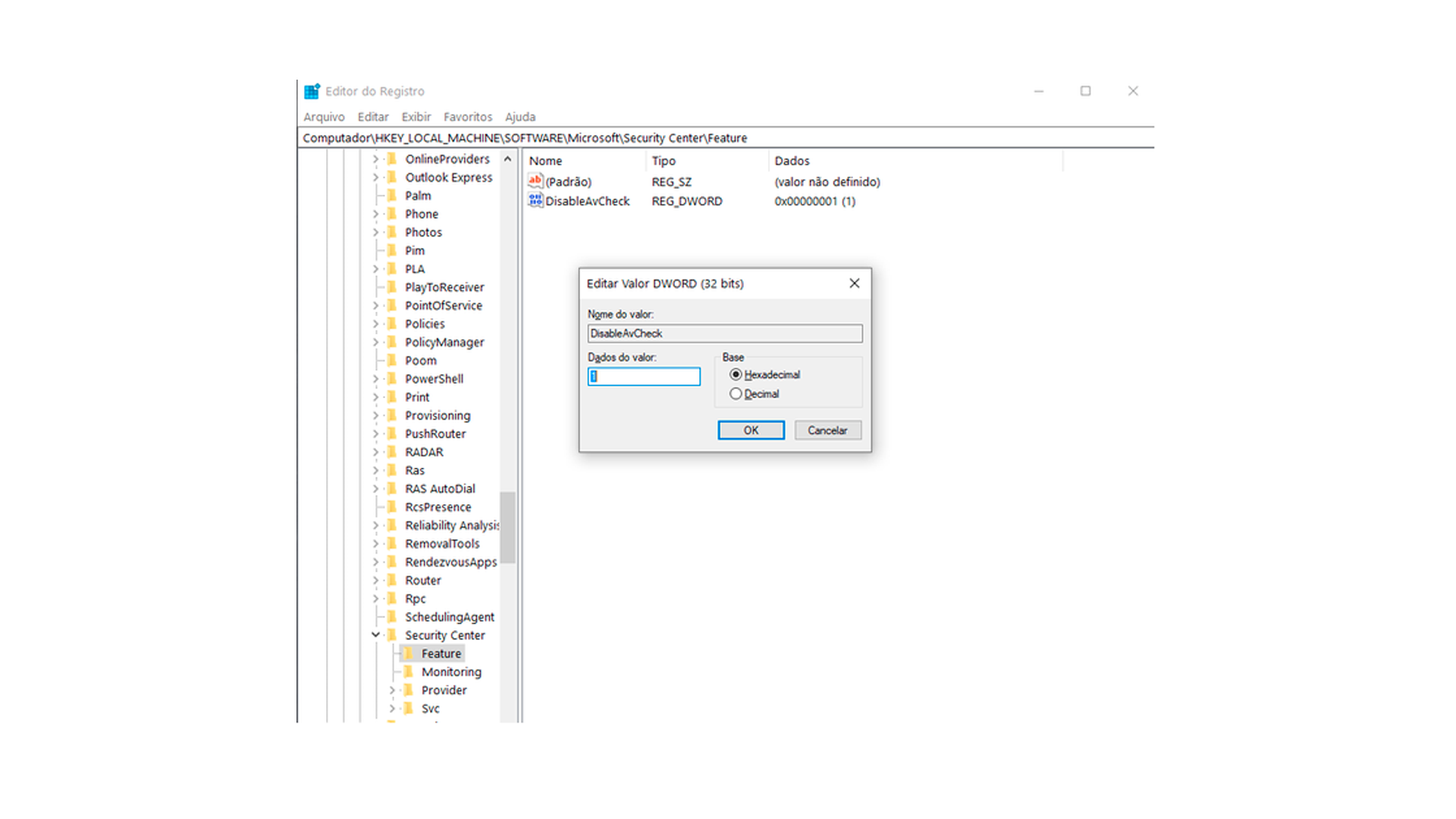
Task: Expand the Phone key
Action: (x=375, y=214)
